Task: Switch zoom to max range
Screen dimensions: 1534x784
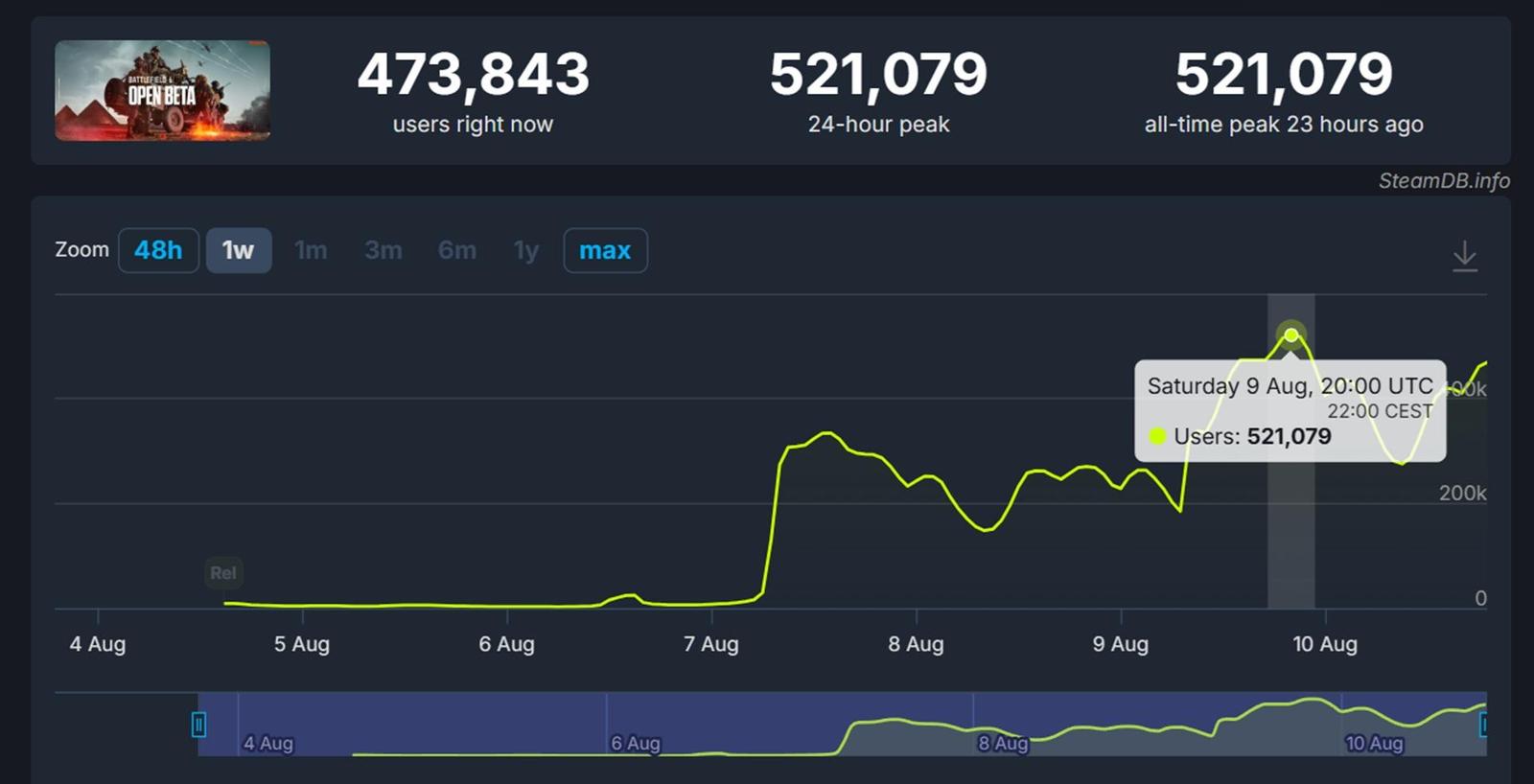Action: coord(605,250)
